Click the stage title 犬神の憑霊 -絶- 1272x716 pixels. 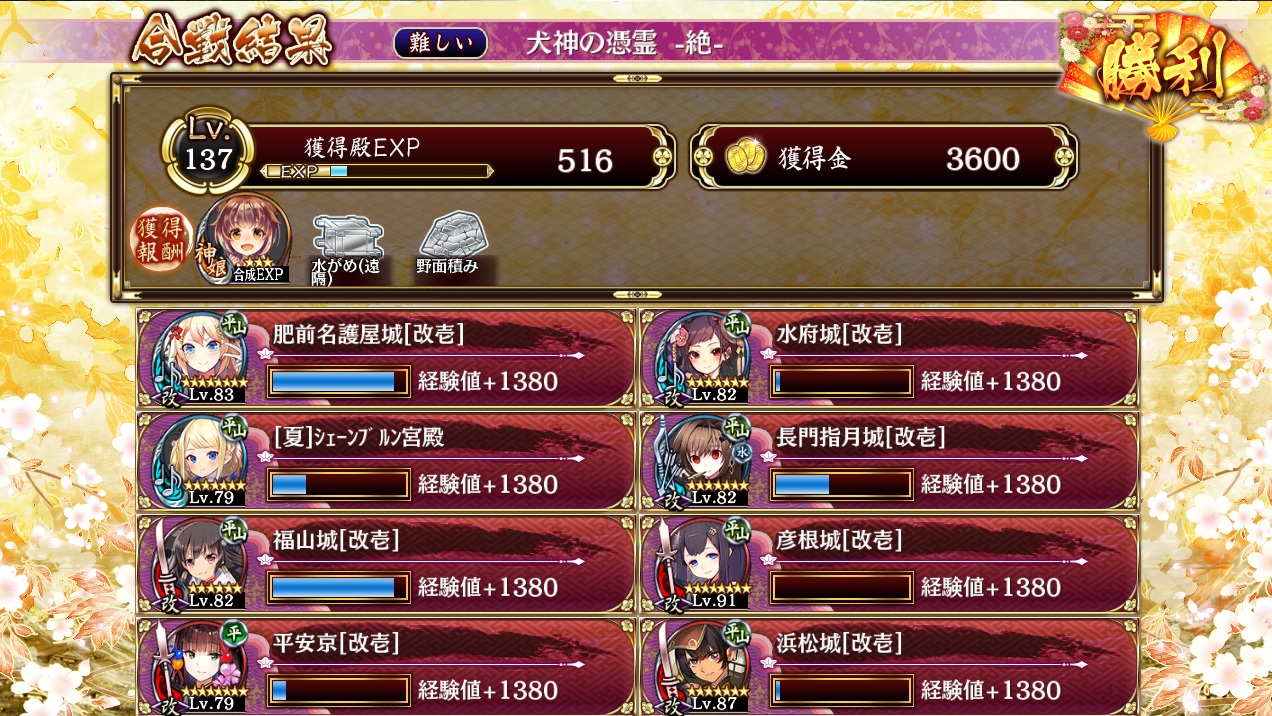point(625,44)
